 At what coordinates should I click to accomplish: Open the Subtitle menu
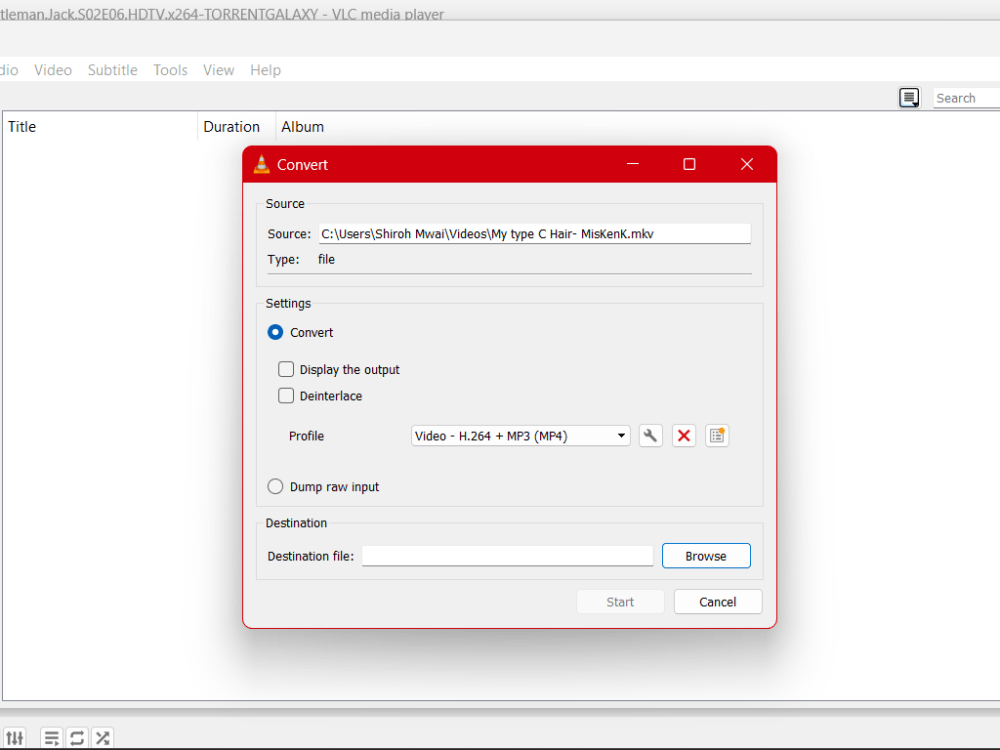click(112, 70)
